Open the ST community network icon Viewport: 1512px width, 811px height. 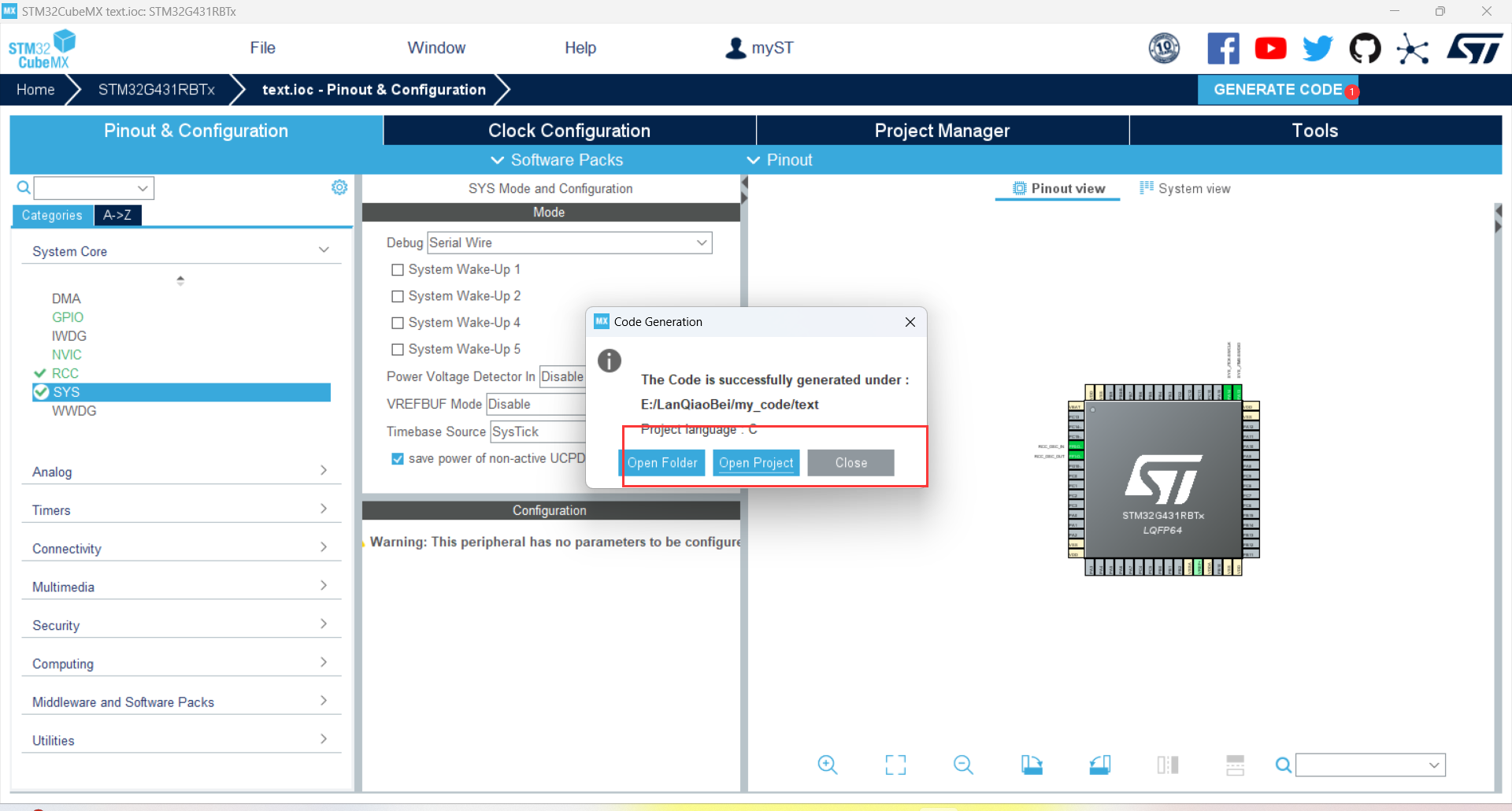(1412, 49)
